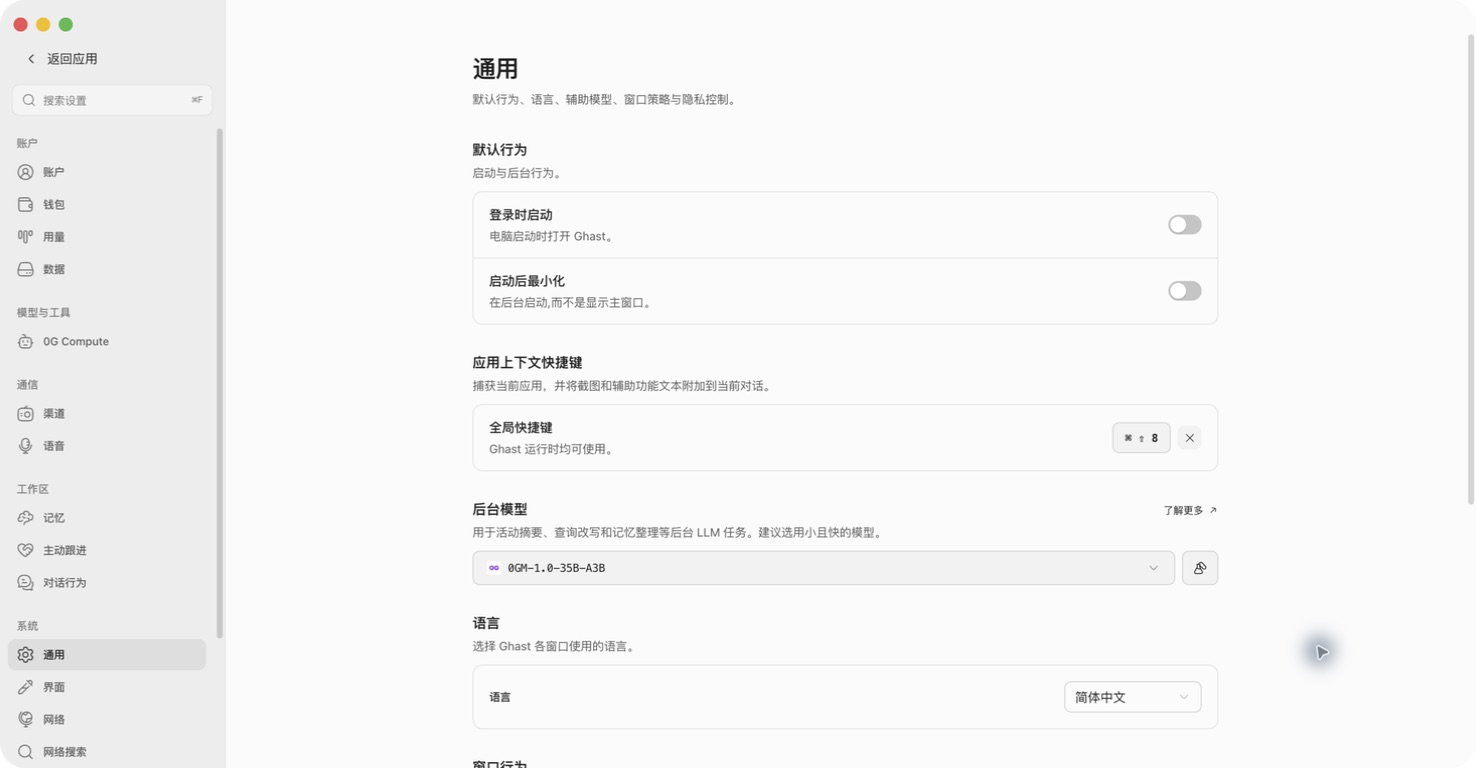This screenshot has height=768, width=1476.
Task: Open 钱包 wallet icon in sidebar
Action: [x=26, y=204]
